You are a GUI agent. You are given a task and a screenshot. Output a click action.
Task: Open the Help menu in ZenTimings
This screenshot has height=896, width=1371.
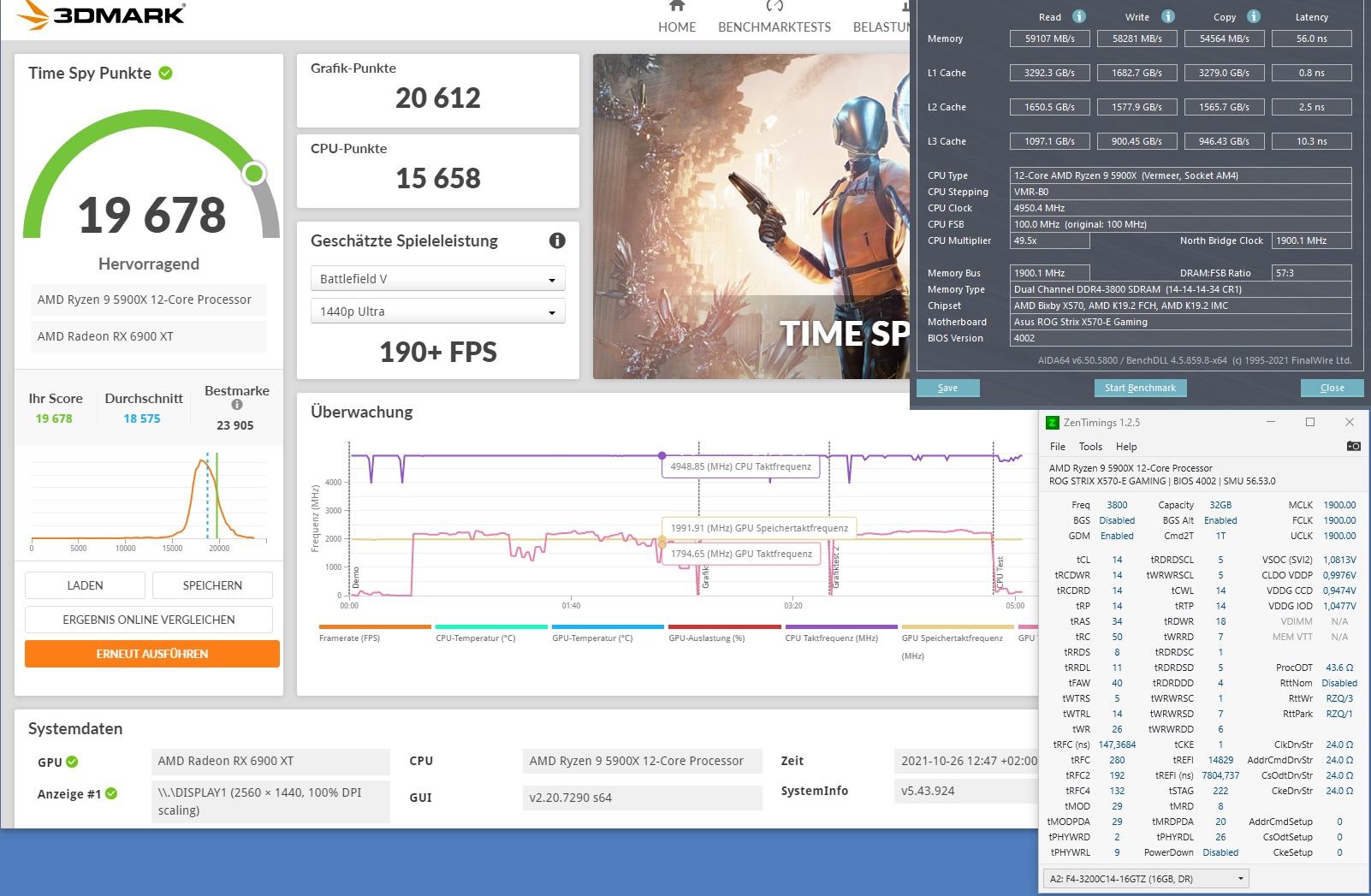coord(1126,447)
